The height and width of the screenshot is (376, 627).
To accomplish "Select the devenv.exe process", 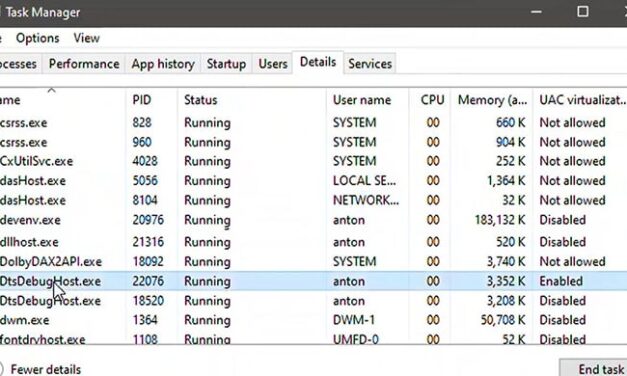I will coord(314,220).
